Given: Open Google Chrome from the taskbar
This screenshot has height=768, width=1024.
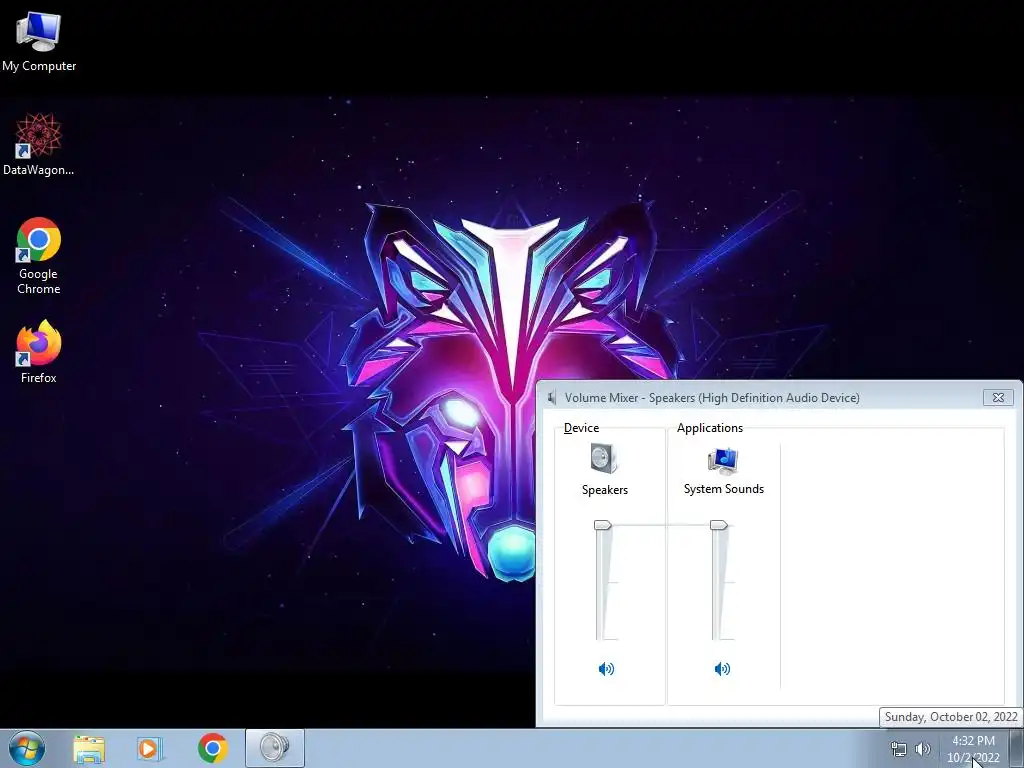Looking at the screenshot, I should 212,748.
